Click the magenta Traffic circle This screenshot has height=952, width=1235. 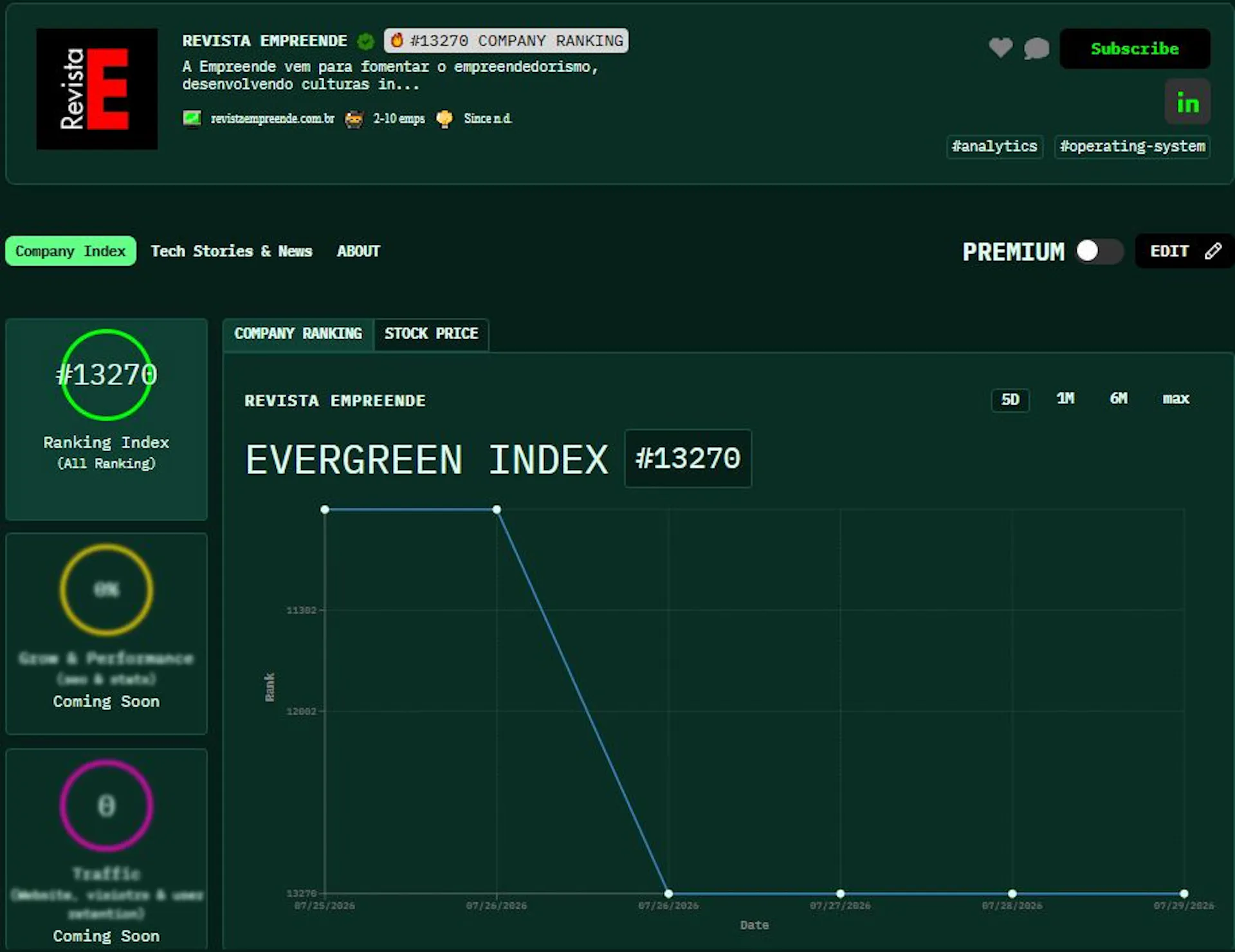(x=107, y=805)
